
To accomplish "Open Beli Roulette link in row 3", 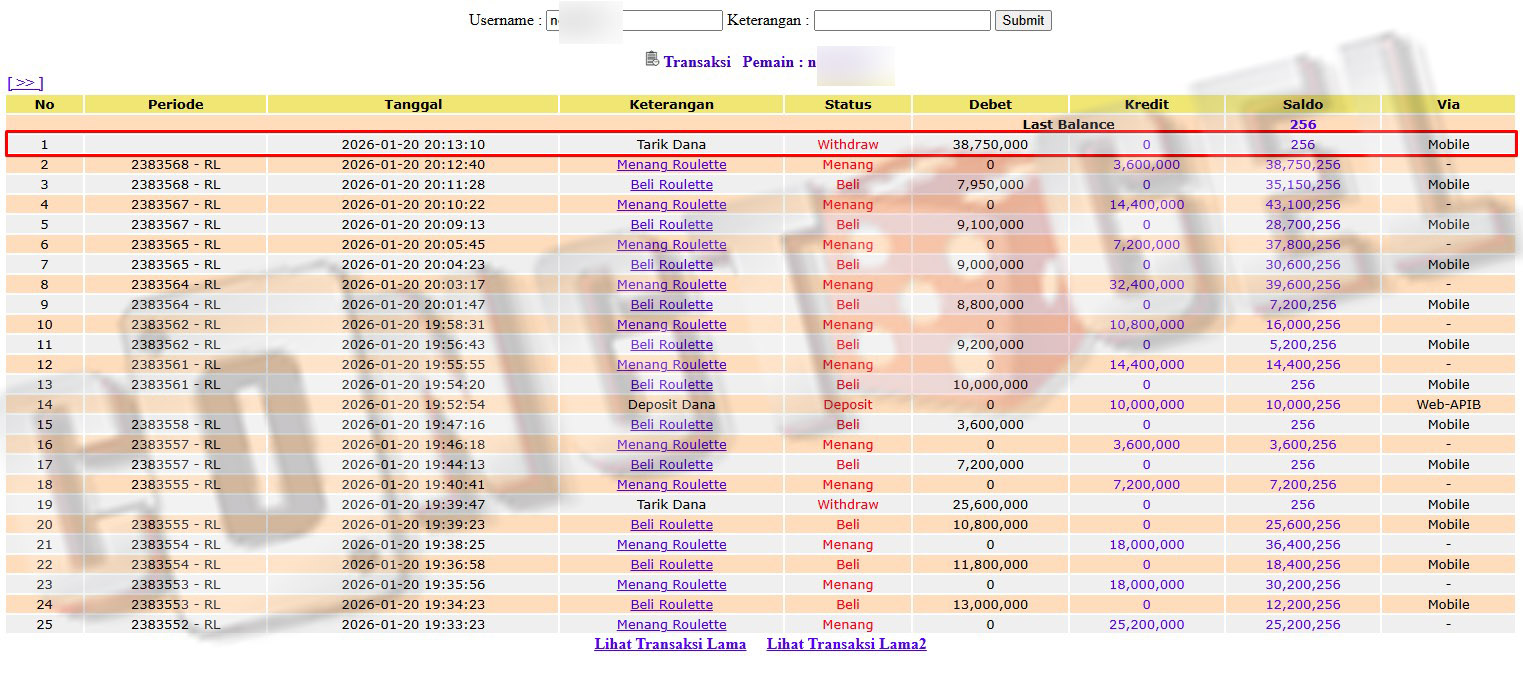I will (671, 185).
